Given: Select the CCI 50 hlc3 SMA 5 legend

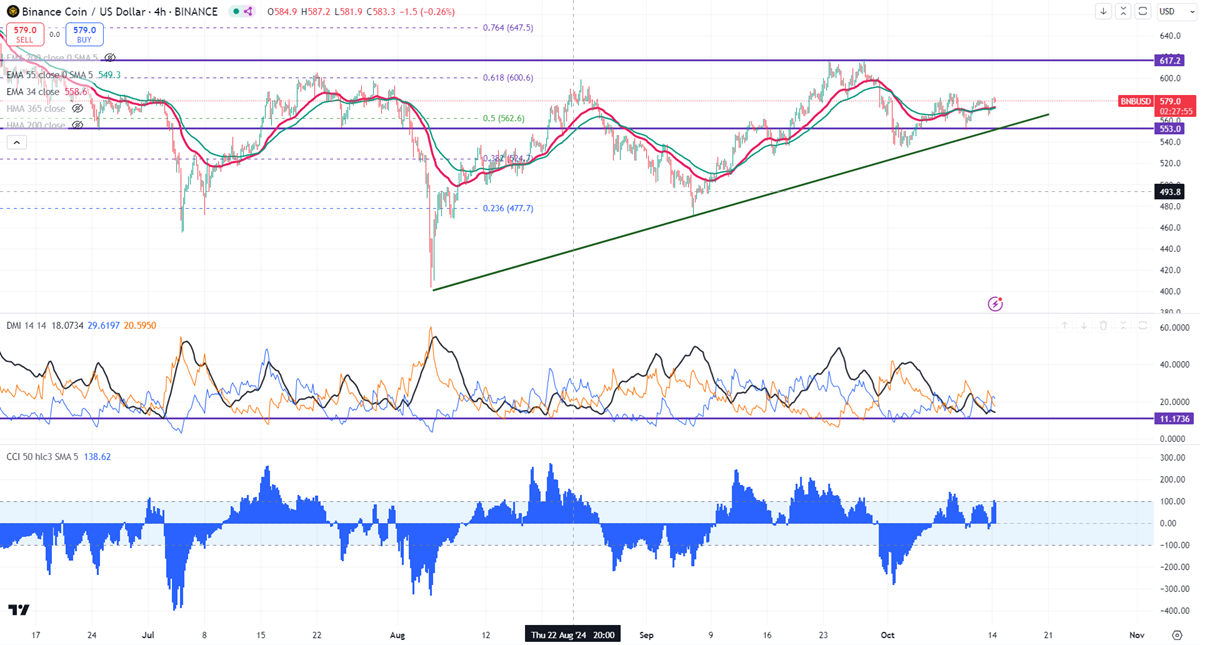Looking at the screenshot, I should pos(44,457).
